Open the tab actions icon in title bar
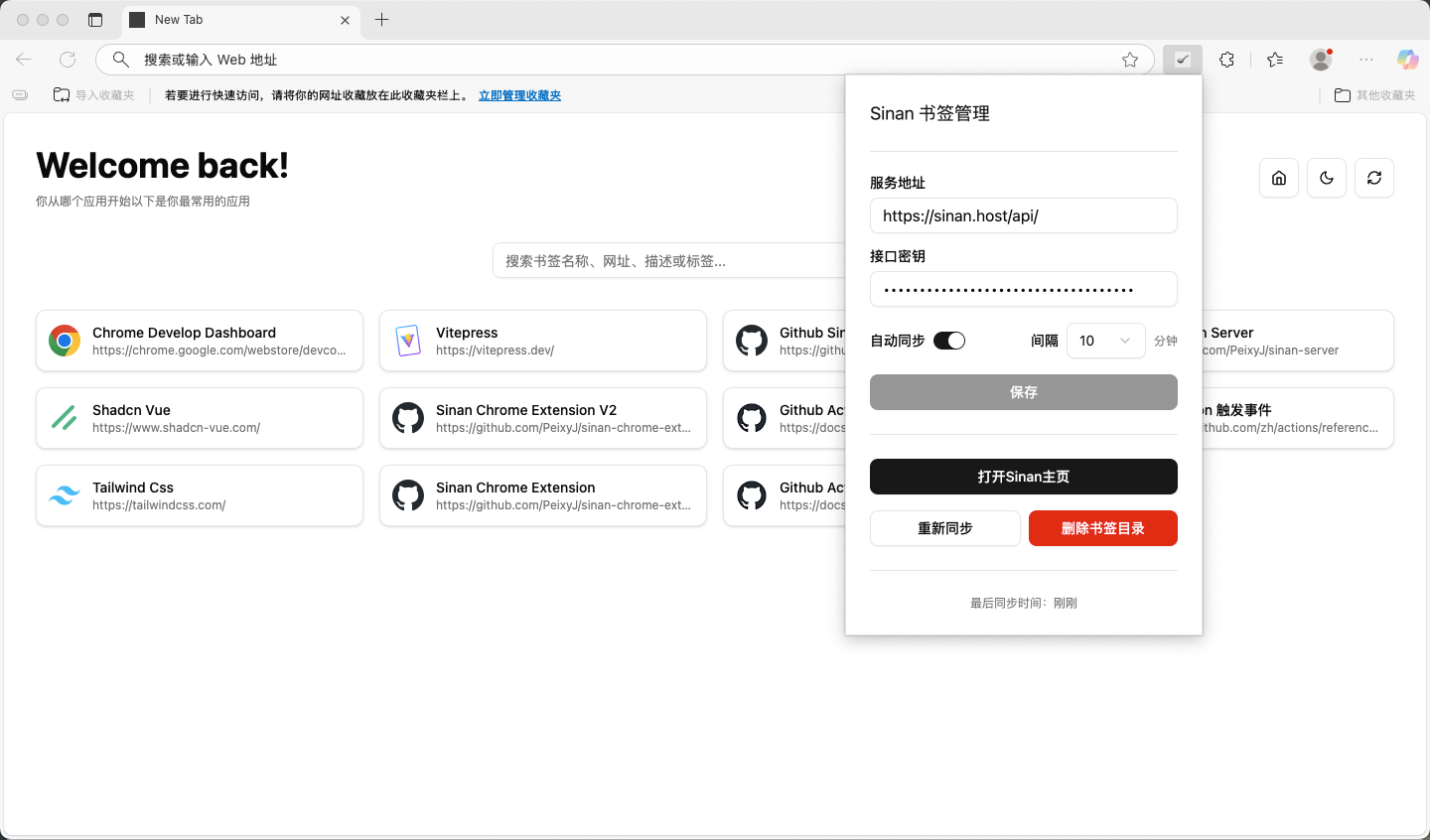This screenshot has width=1430, height=840. pos(95,20)
